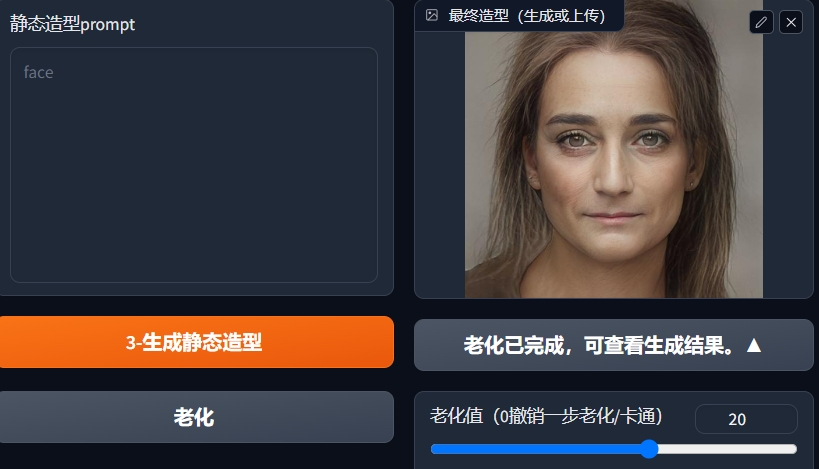This screenshot has width=819, height=469.
Task: Click the 老化已完成 status button
Action: (614, 345)
